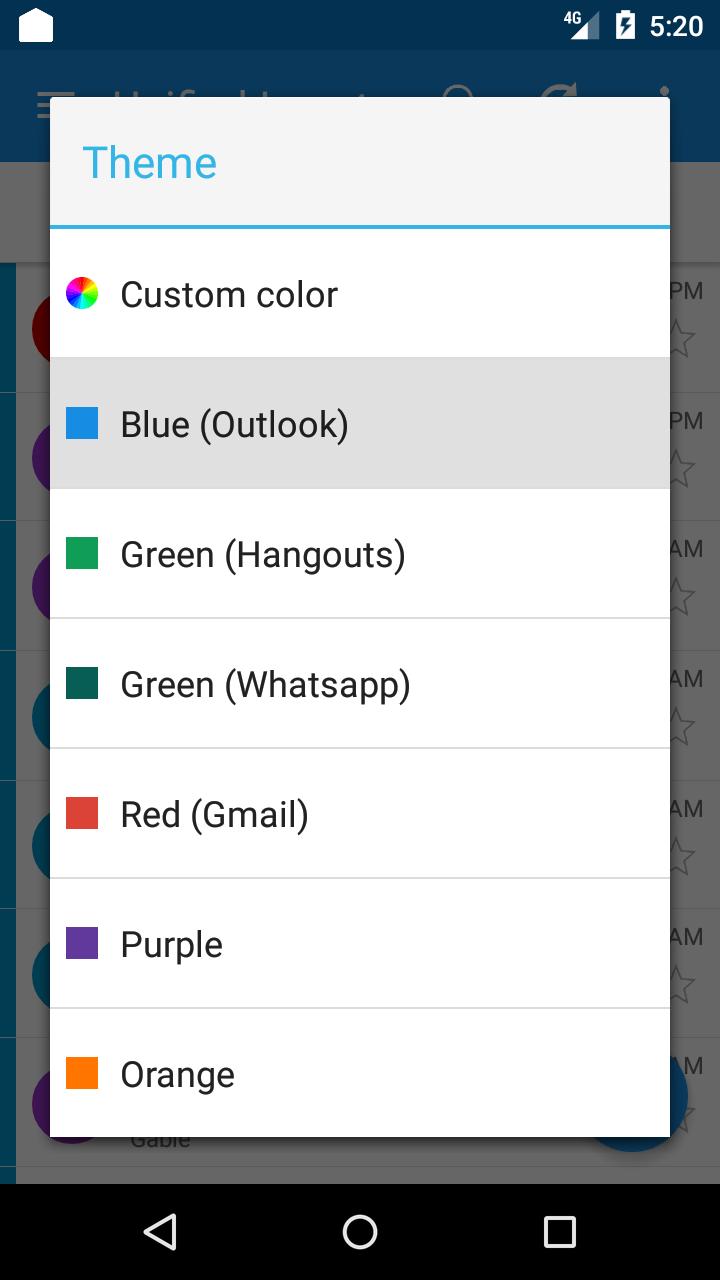The height and width of the screenshot is (1280, 720).
Task: Tap the notification icon in status bar
Action: point(36,25)
